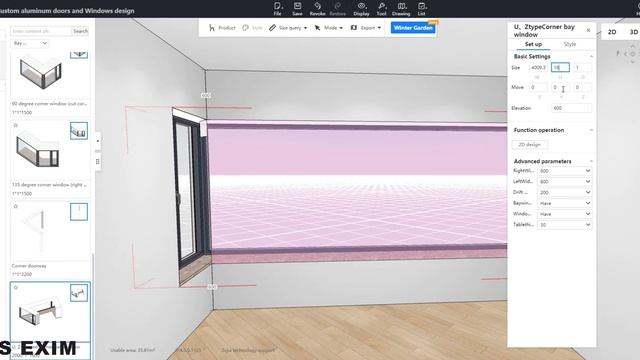Open the File menu icon
Screen dimensions: 640x360
(278, 9)
